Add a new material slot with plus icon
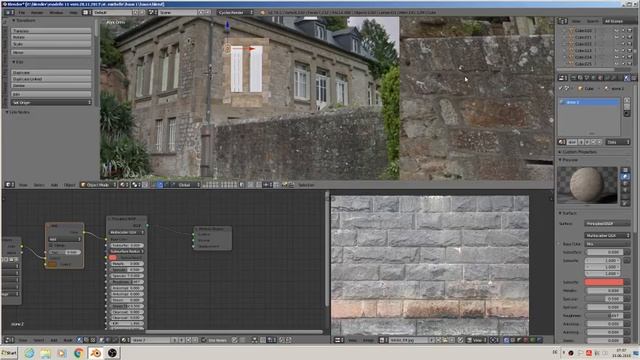This screenshot has width=640, height=360. click(627, 100)
